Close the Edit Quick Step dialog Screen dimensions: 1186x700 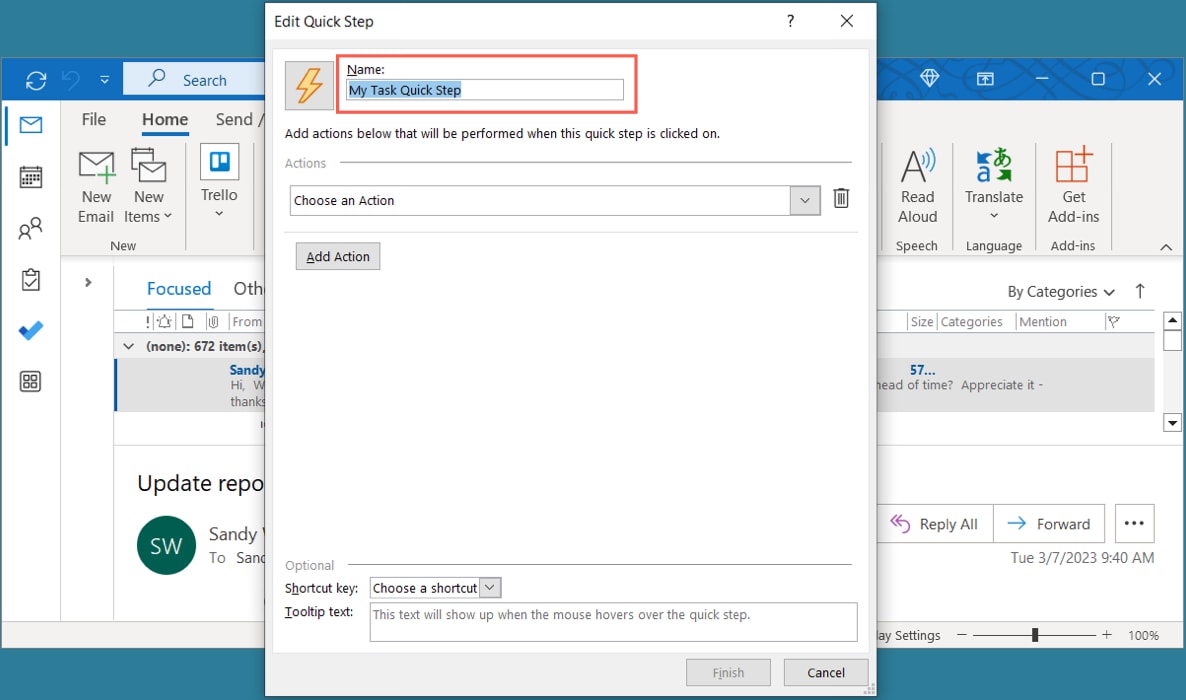[846, 21]
